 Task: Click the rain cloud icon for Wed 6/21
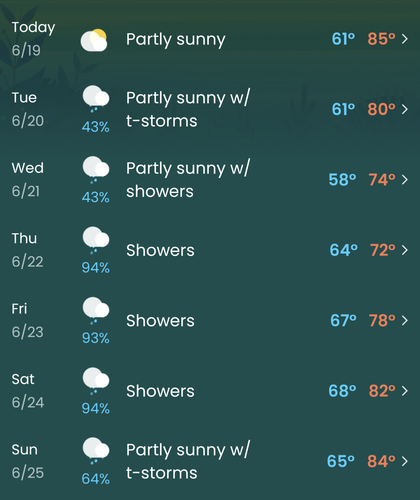(x=96, y=169)
